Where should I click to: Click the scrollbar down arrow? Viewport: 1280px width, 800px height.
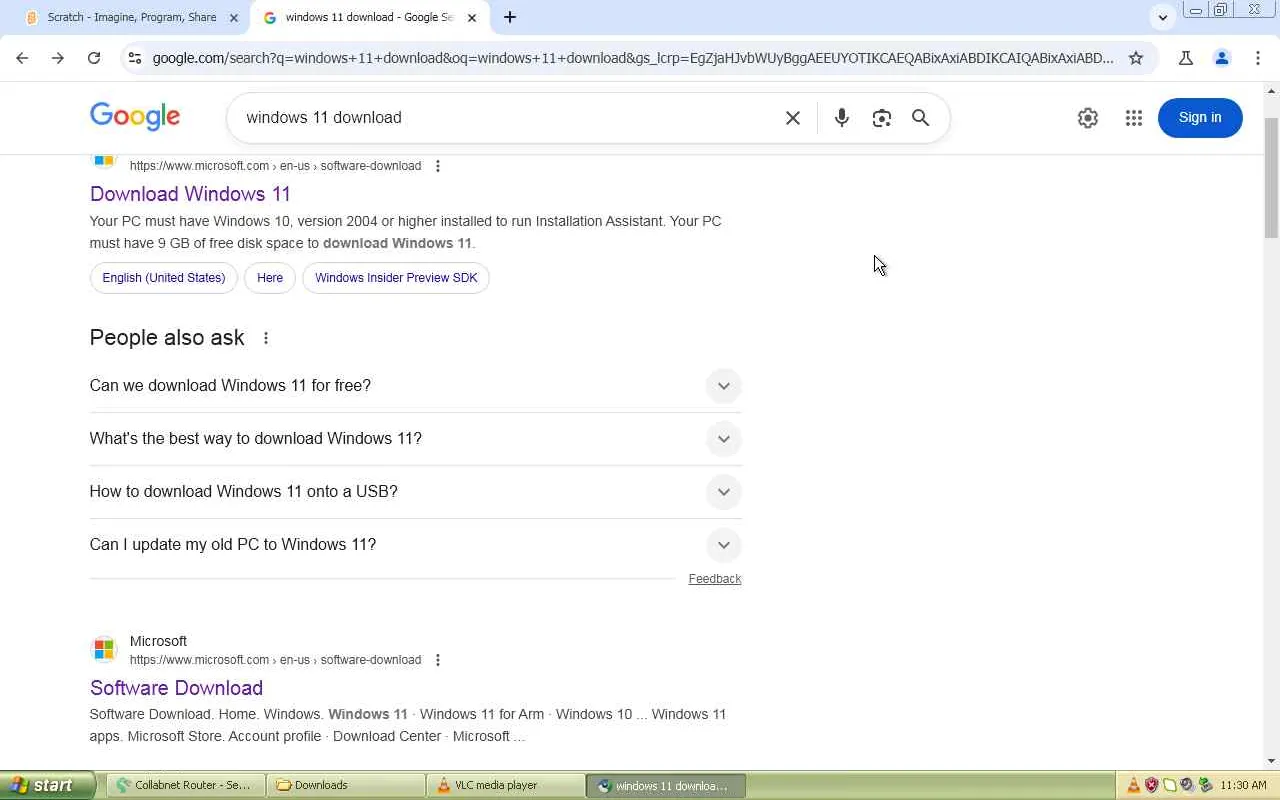point(1271,761)
